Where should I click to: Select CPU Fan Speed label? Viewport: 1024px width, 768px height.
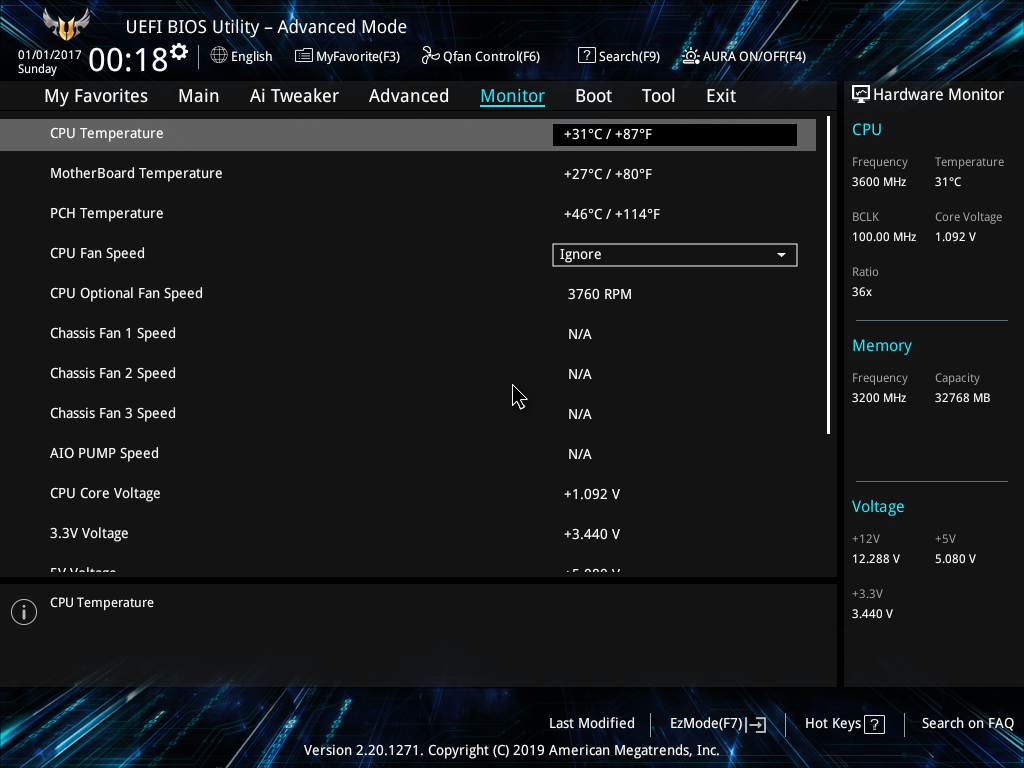97,253
